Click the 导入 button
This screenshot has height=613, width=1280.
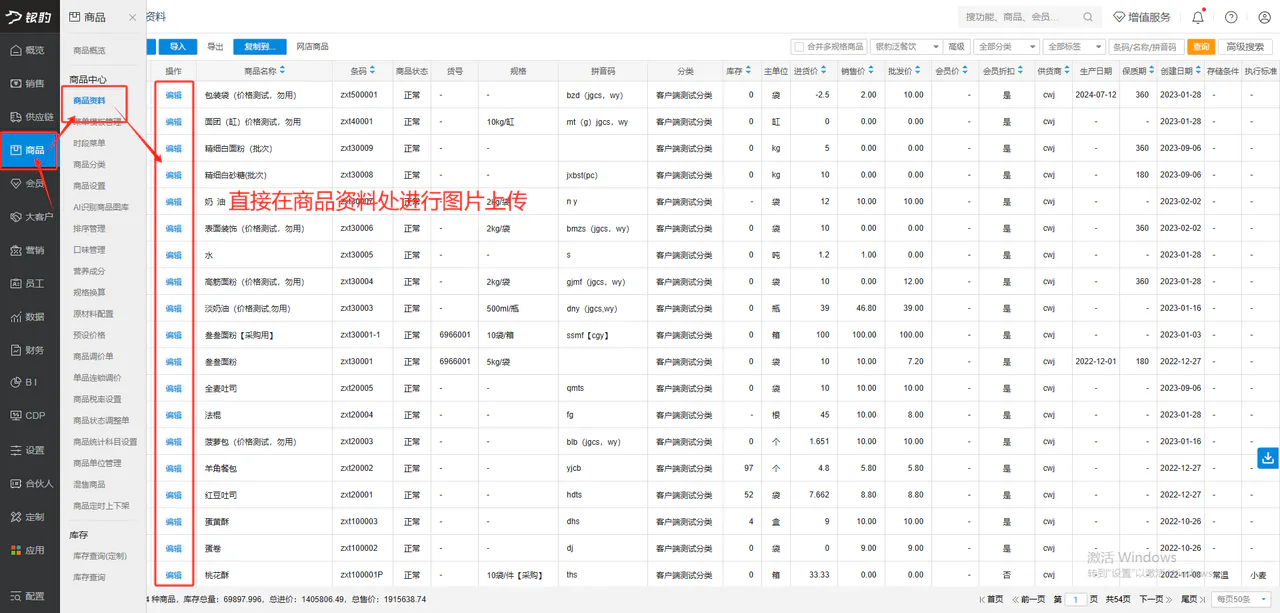178,47
